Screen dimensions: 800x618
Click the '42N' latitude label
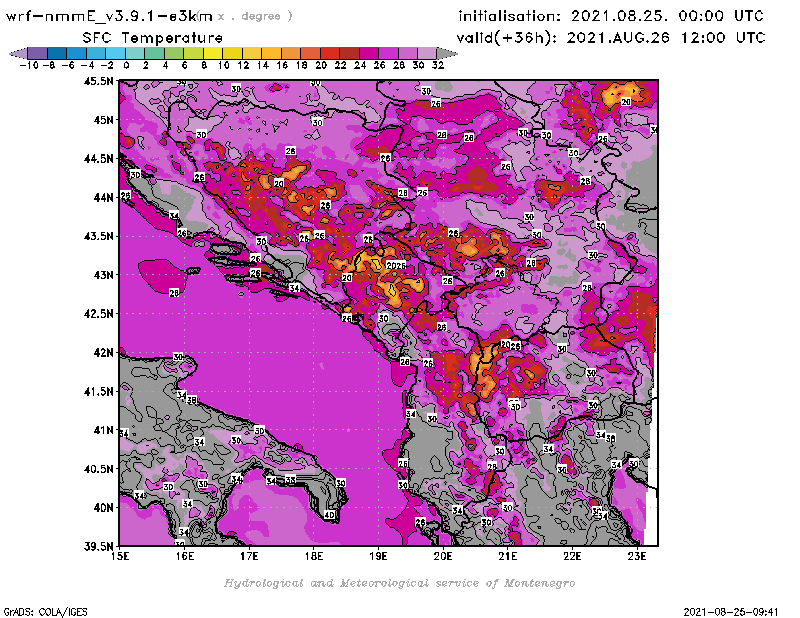(103, 353)
